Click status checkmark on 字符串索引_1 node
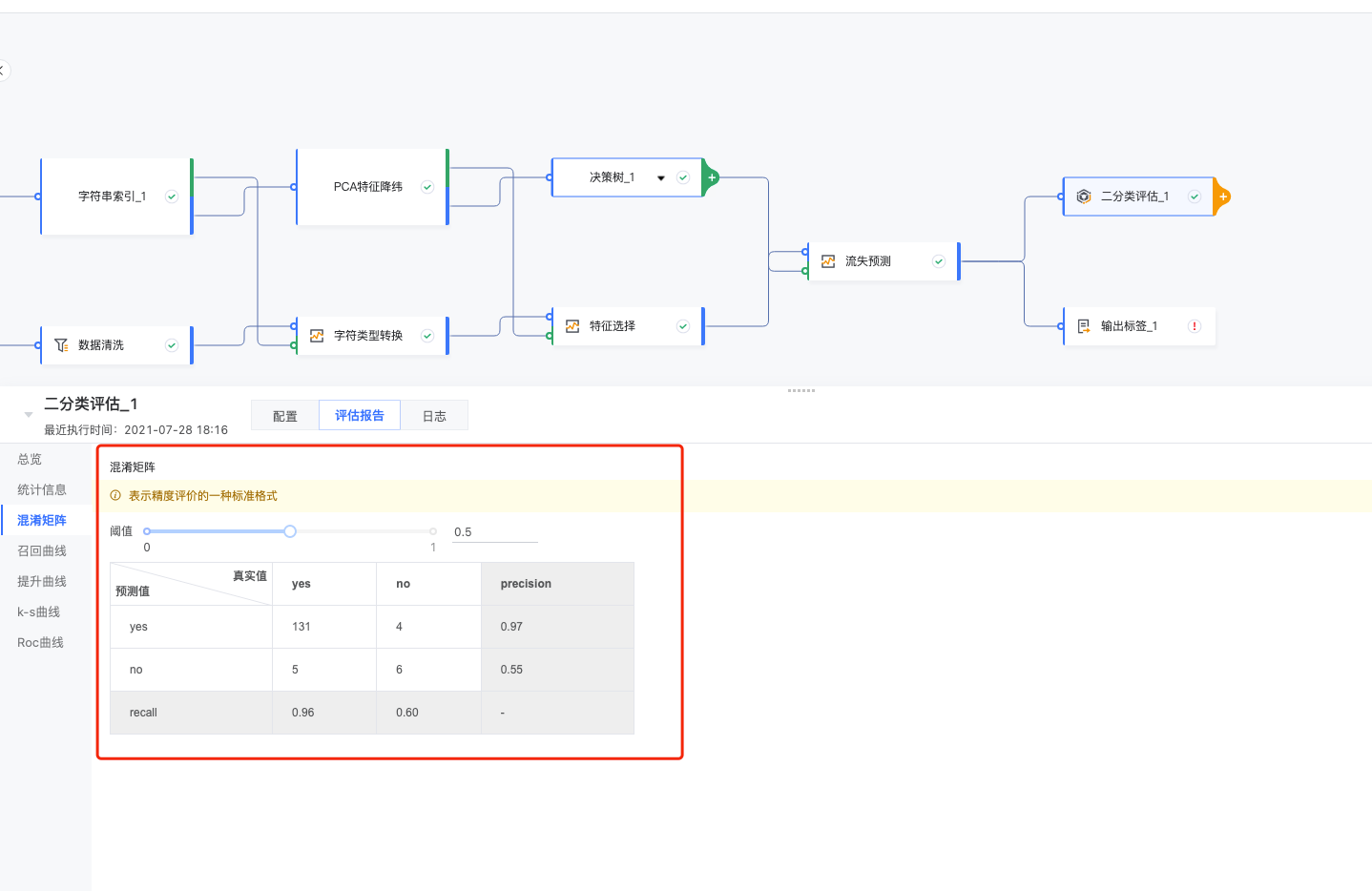 172,197
